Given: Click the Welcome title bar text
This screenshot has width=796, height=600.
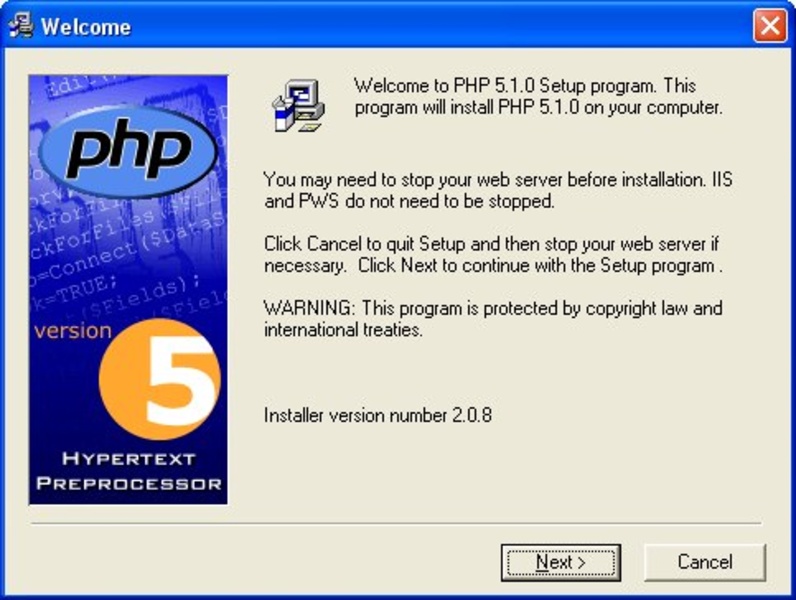Looking at the screenshot, I should click(x=86, y=27).
